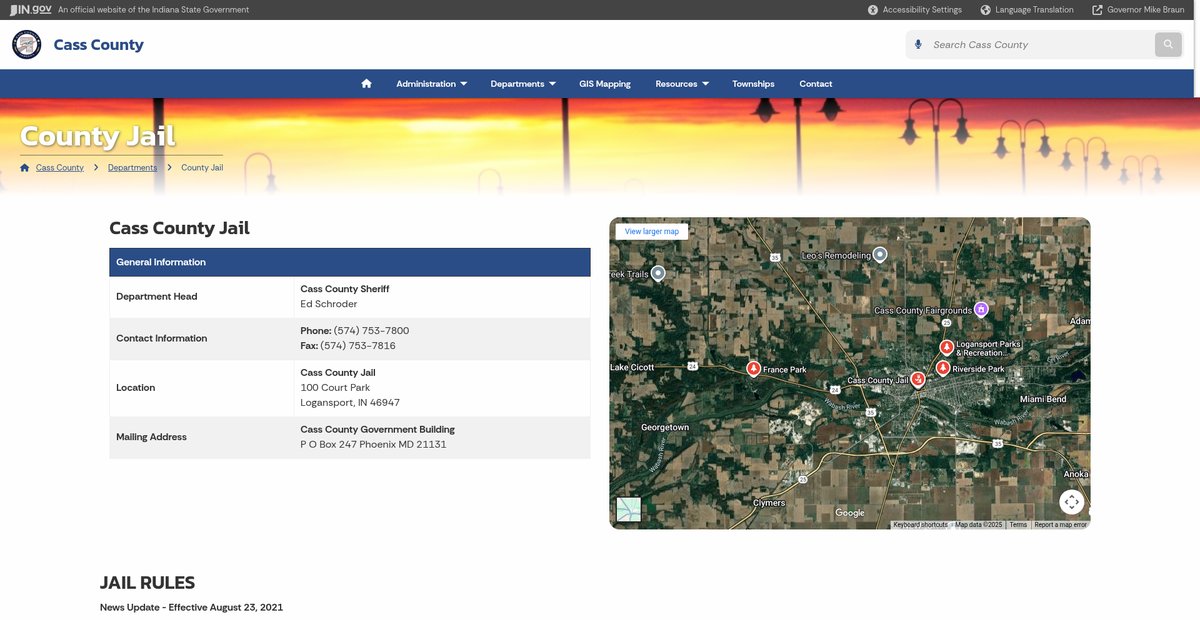Expand the Resources dropdown menu
Viewport: 1200px width, 620px height.
(682, 84)
